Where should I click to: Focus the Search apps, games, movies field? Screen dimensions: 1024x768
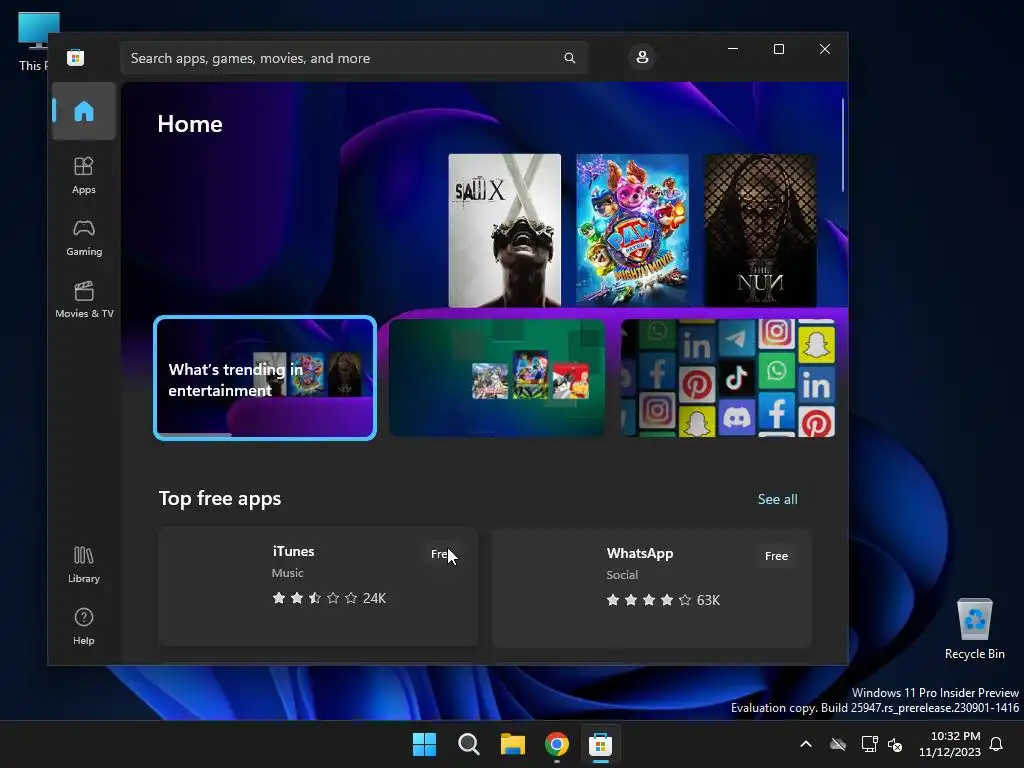pyautogui.click(x=353, y=58)
